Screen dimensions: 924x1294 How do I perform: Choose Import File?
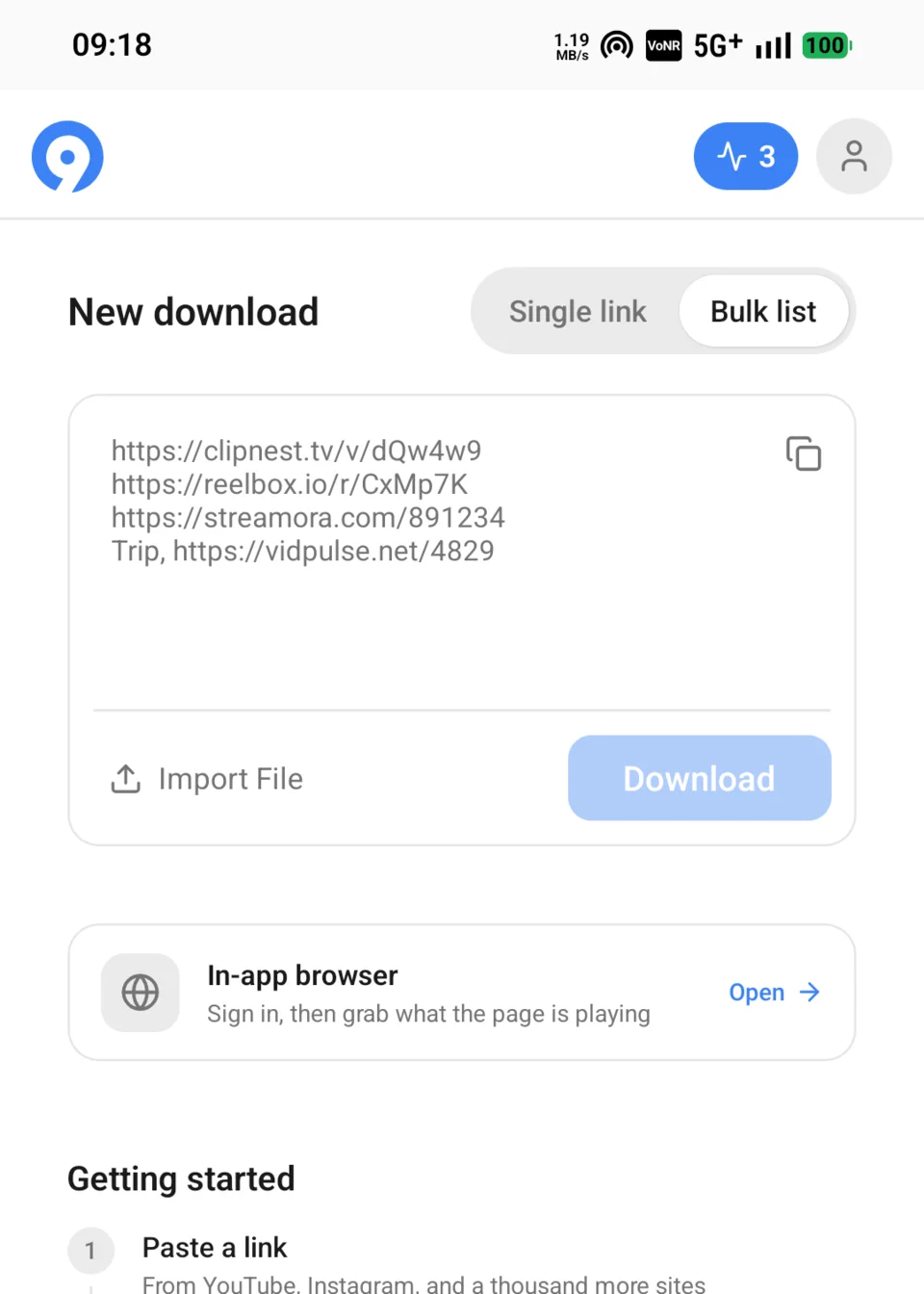coord(207,779)
